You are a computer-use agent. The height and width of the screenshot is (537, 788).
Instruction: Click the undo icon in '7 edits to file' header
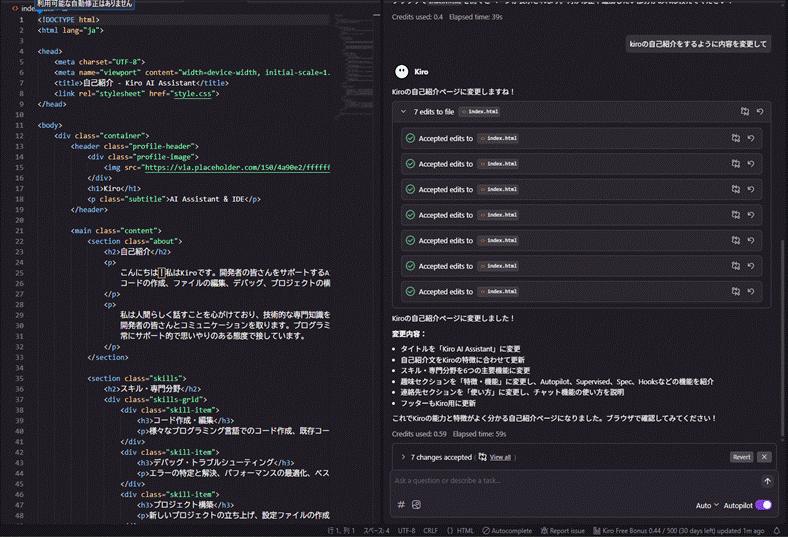760,112
